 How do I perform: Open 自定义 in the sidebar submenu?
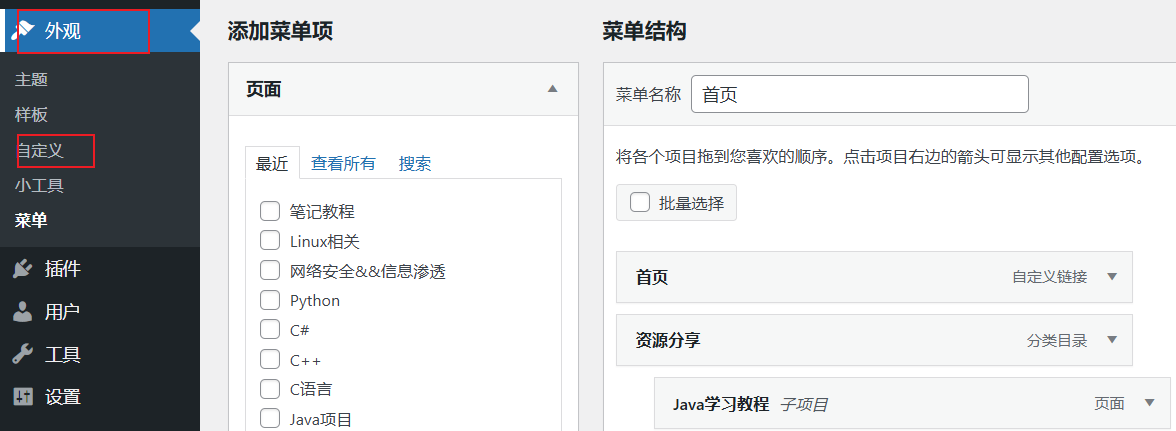tap(40, 151)
